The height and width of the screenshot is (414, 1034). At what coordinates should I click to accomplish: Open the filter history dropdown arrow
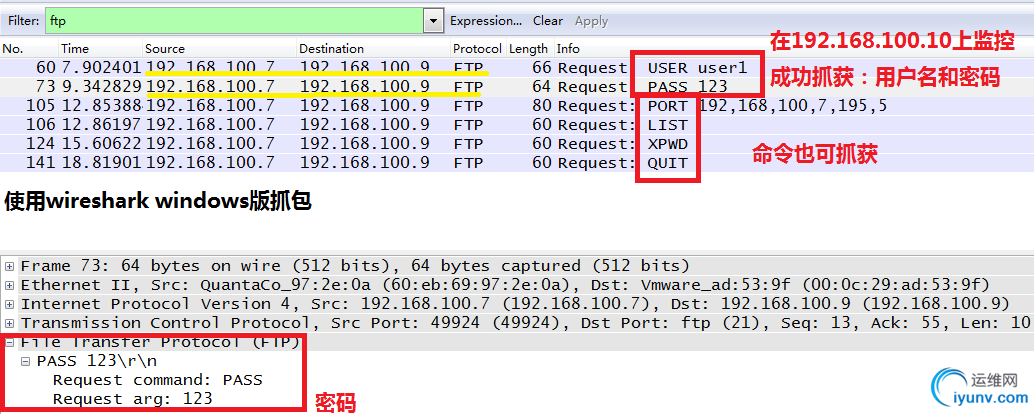(433, 20)
